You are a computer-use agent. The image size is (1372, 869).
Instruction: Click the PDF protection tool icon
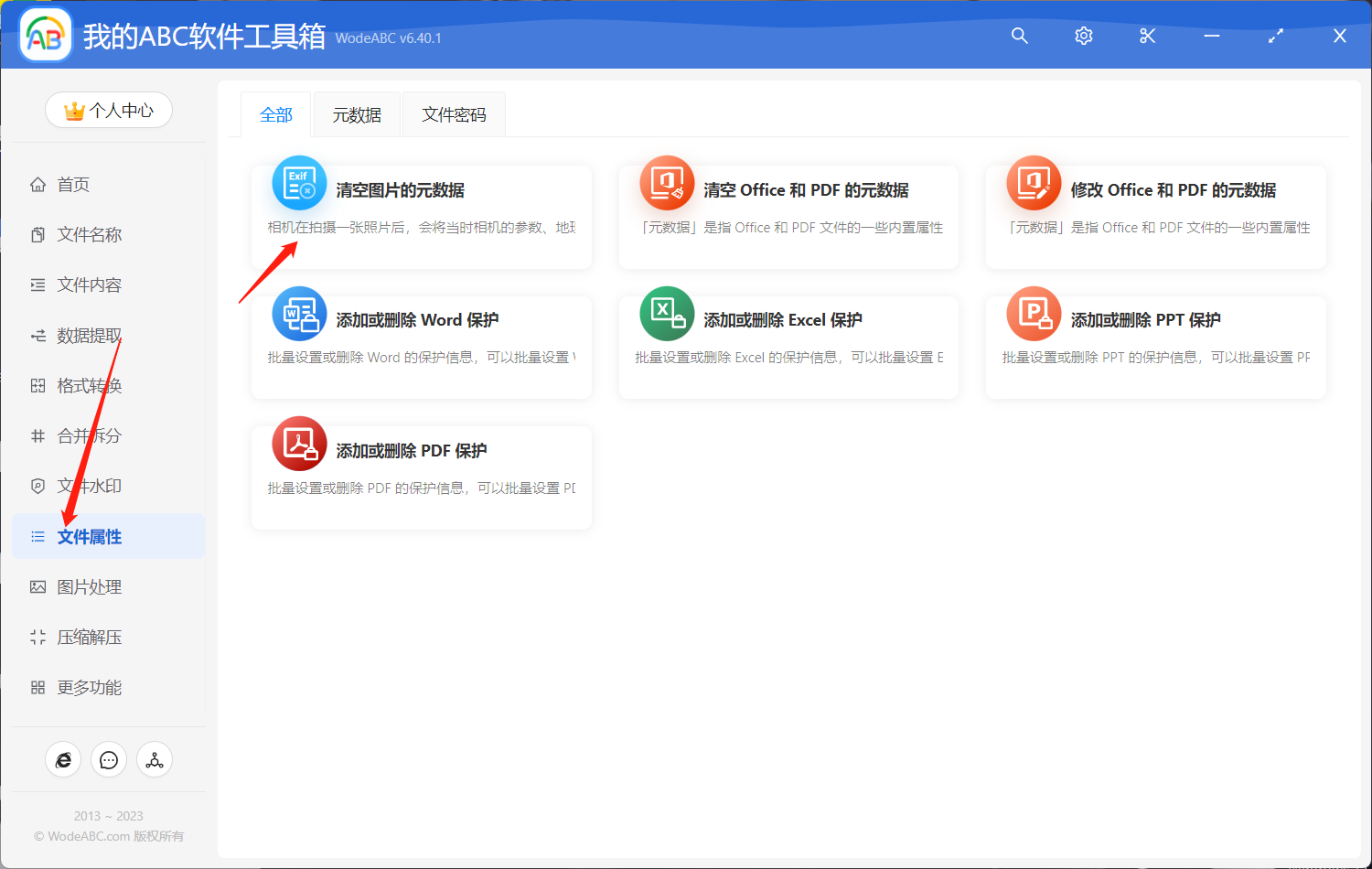299,444
